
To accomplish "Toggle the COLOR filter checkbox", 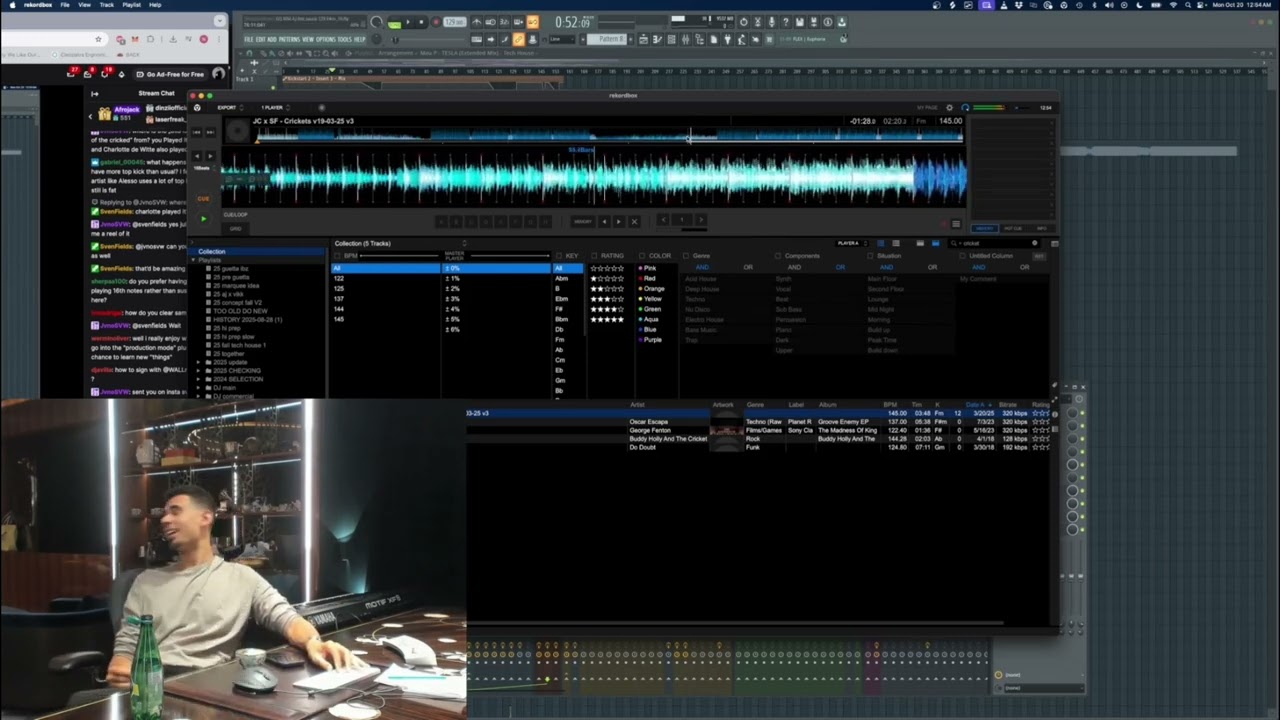I will (x=642, y=256).
